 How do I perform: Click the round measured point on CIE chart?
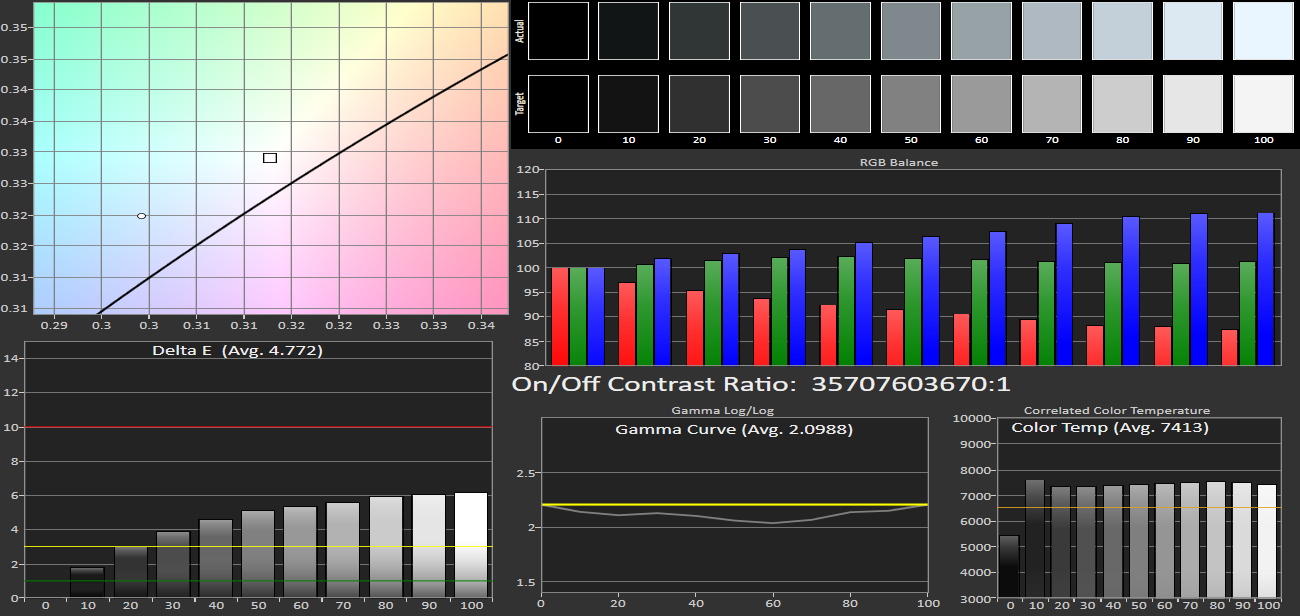coord(142,216)
